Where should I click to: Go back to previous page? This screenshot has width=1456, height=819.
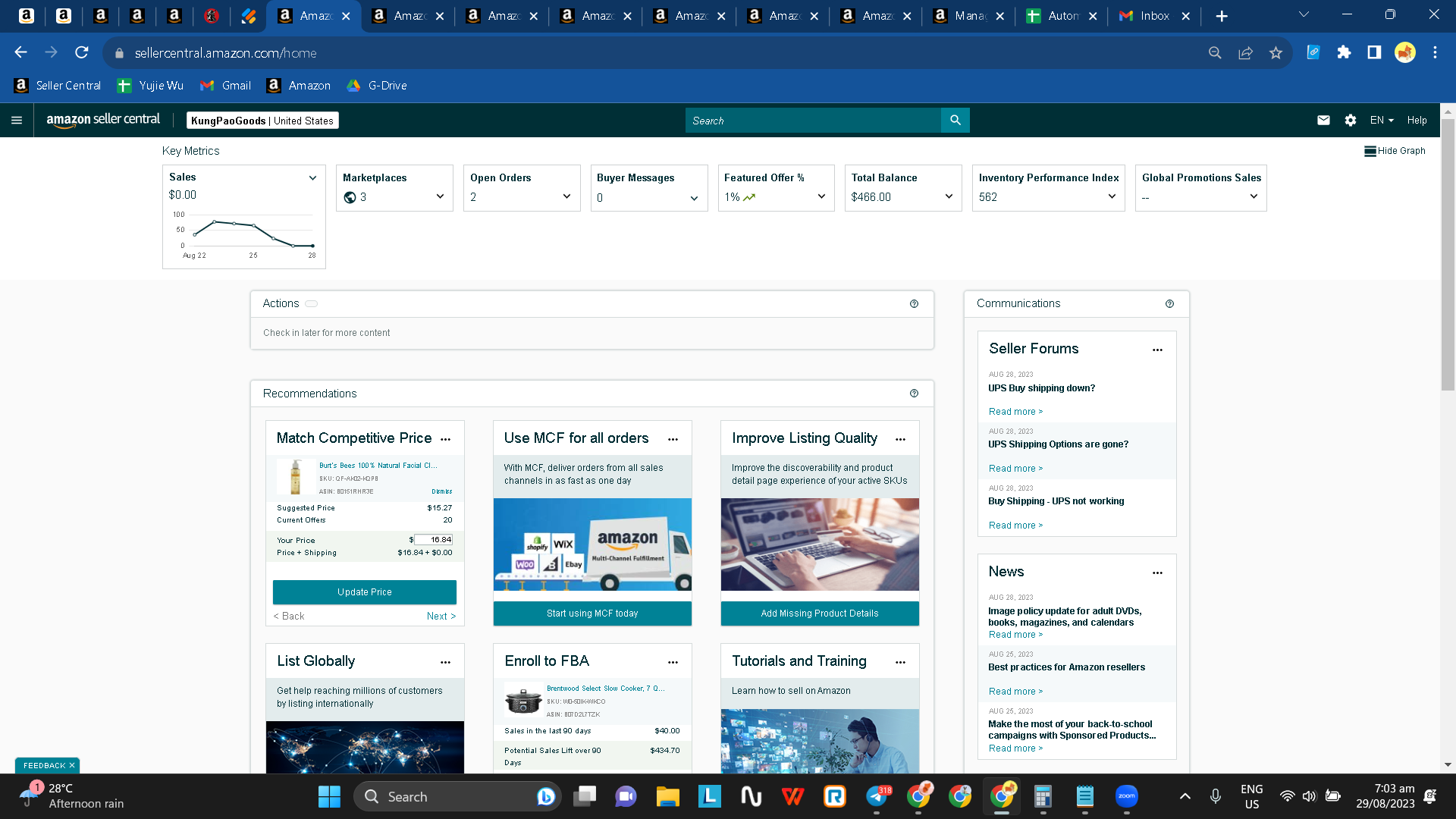coord(21,52)
